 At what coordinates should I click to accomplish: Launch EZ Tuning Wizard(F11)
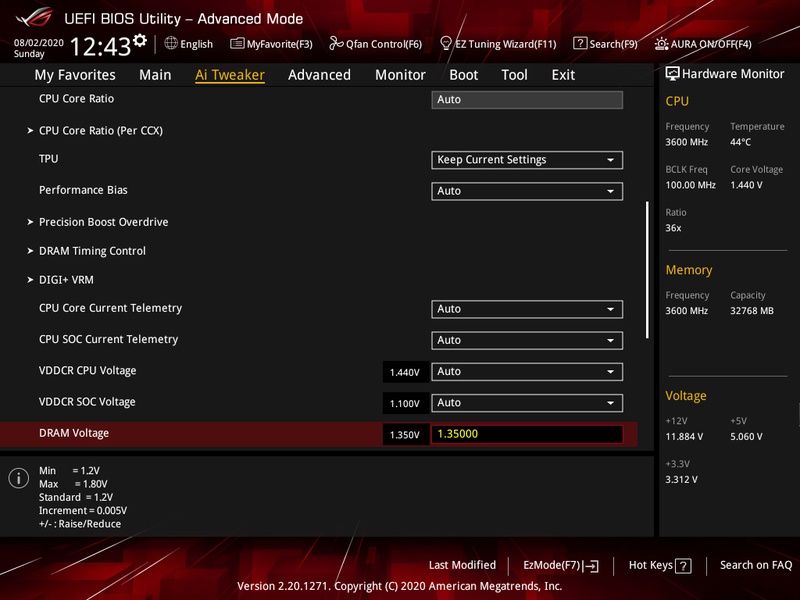point(498,44)
